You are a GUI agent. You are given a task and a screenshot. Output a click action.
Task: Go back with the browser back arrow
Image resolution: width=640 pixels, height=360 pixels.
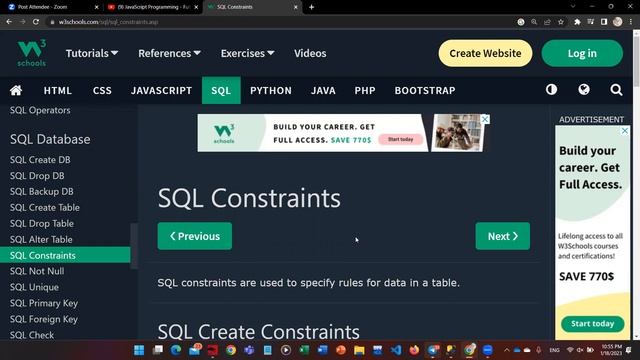(9, 22)
